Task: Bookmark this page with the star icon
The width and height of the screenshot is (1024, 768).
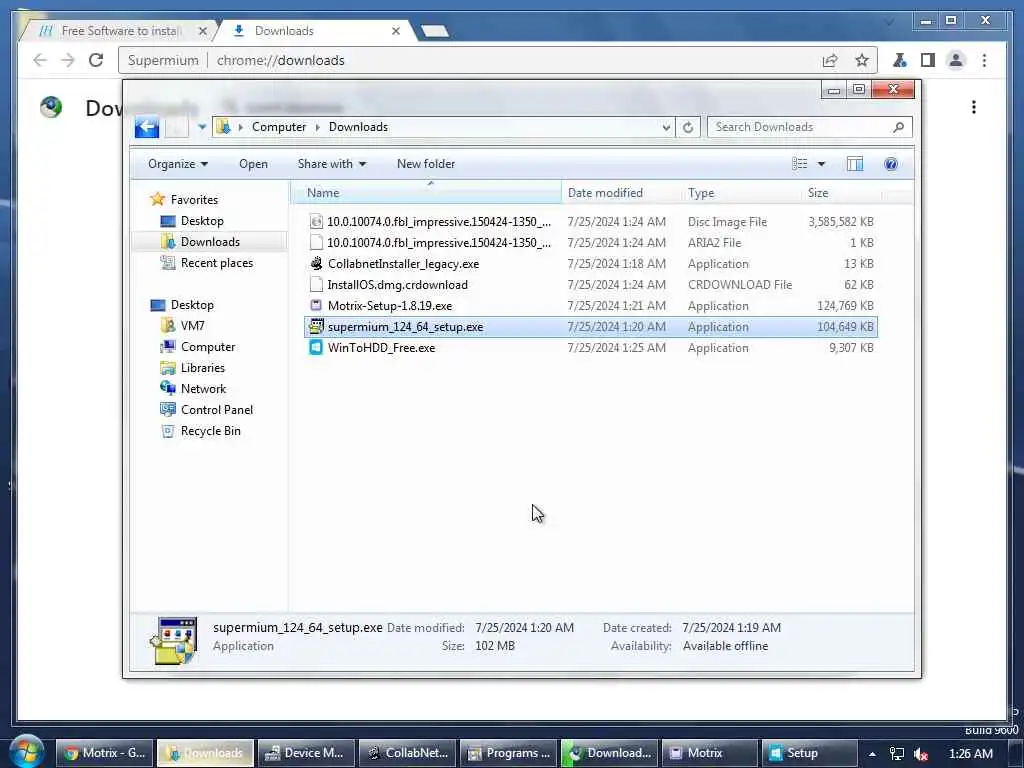Action: [x=862, y=60]
